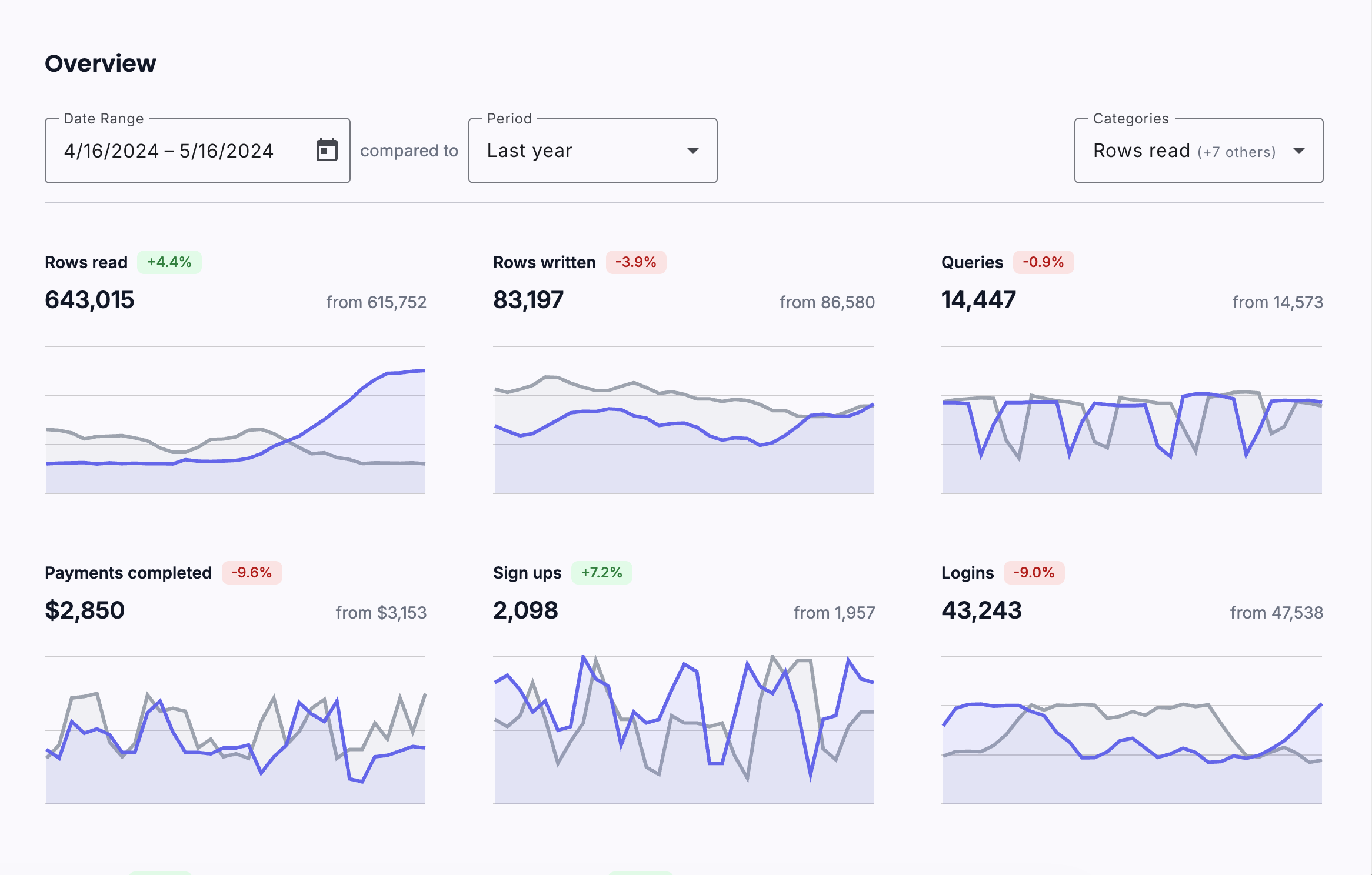
Task: Click the +4.4% Rows read badge
Action: [169, 262]
